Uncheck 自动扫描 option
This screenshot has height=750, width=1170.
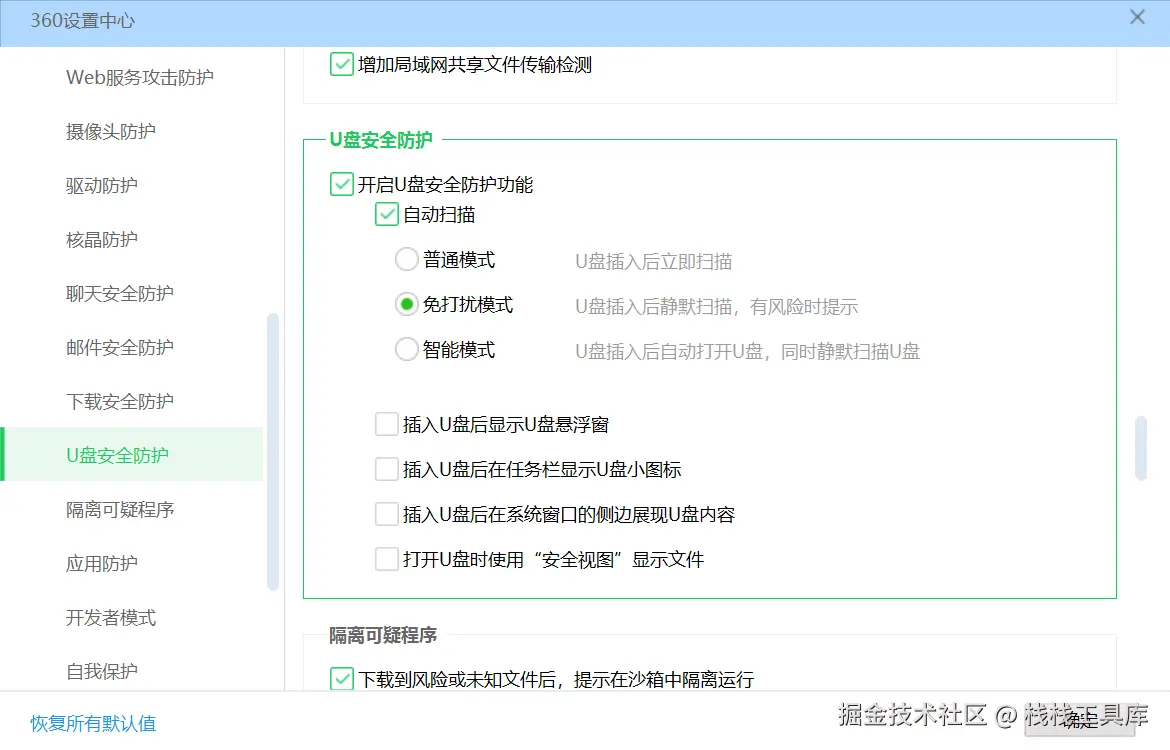pos(387,214)
